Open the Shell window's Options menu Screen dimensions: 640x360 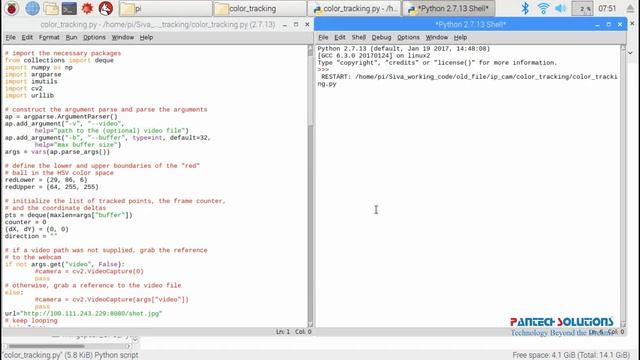(x=408, y=37)
